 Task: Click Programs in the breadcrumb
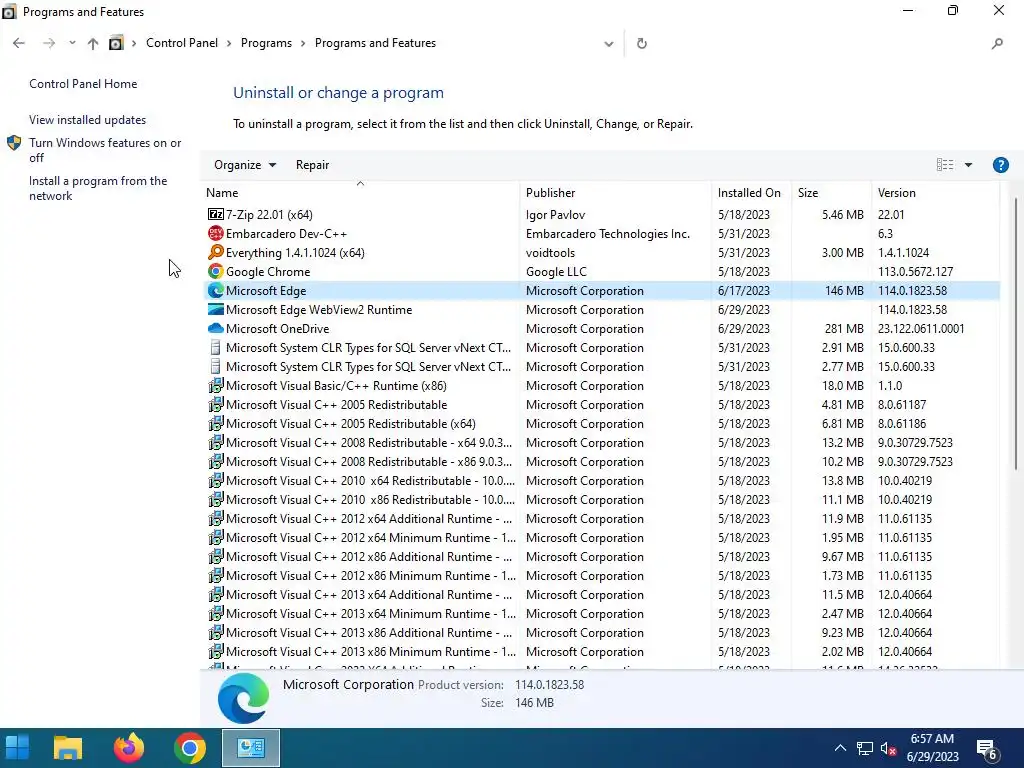tap(266, 43)
